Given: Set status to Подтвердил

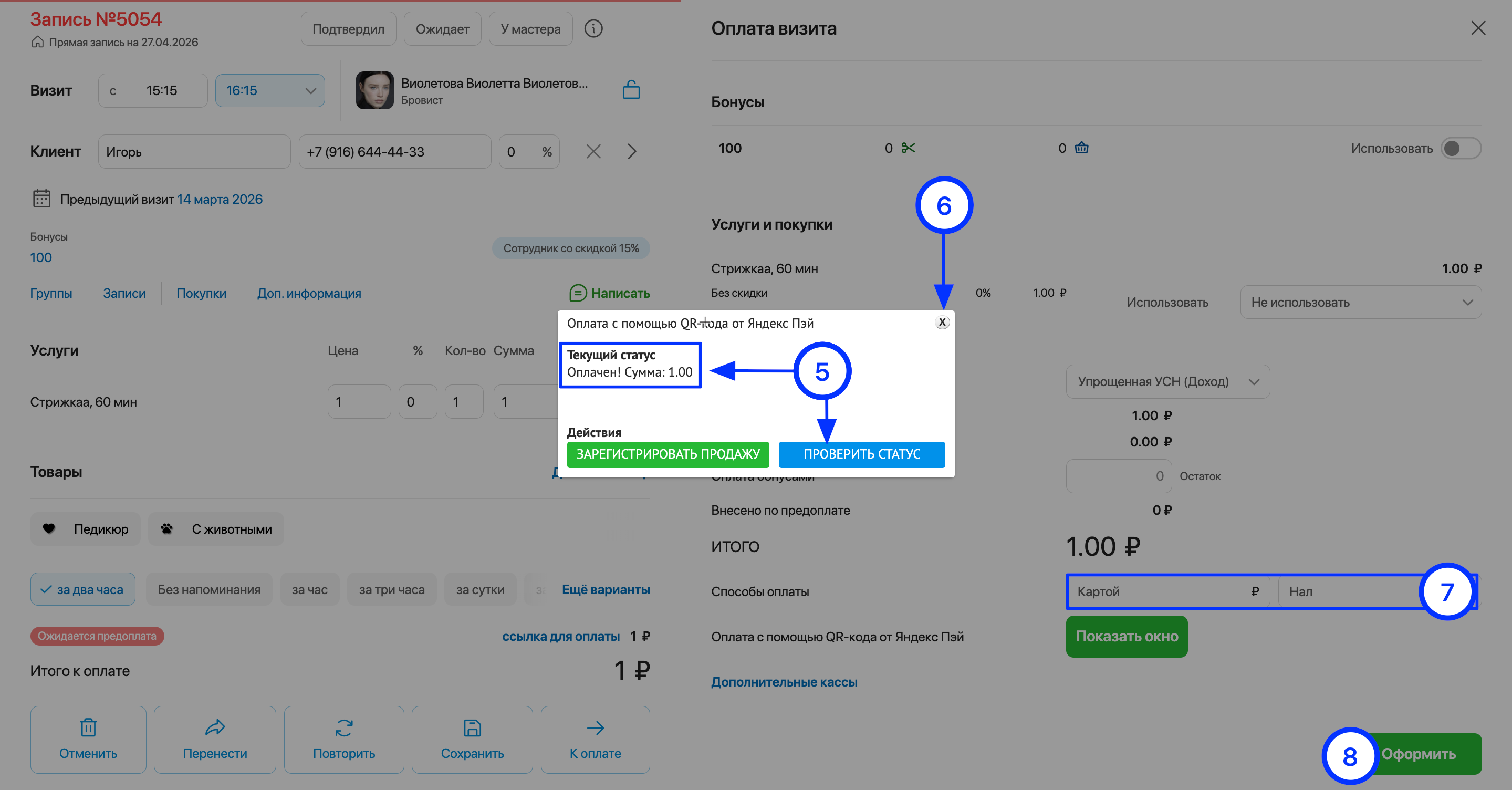Looking at the screenshot, I should tap(349, 29).
